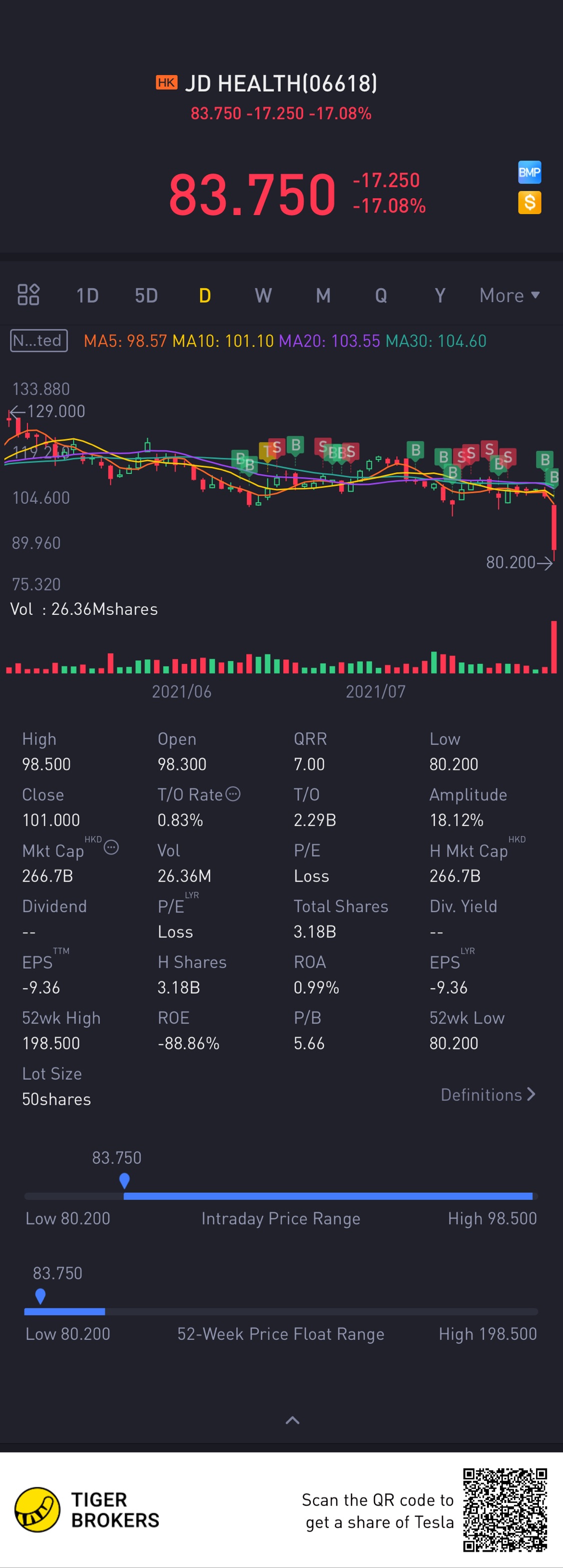Click the 52-Week Price Float Range marker
Screen dimensions: 563x1568
(40, 1296)
